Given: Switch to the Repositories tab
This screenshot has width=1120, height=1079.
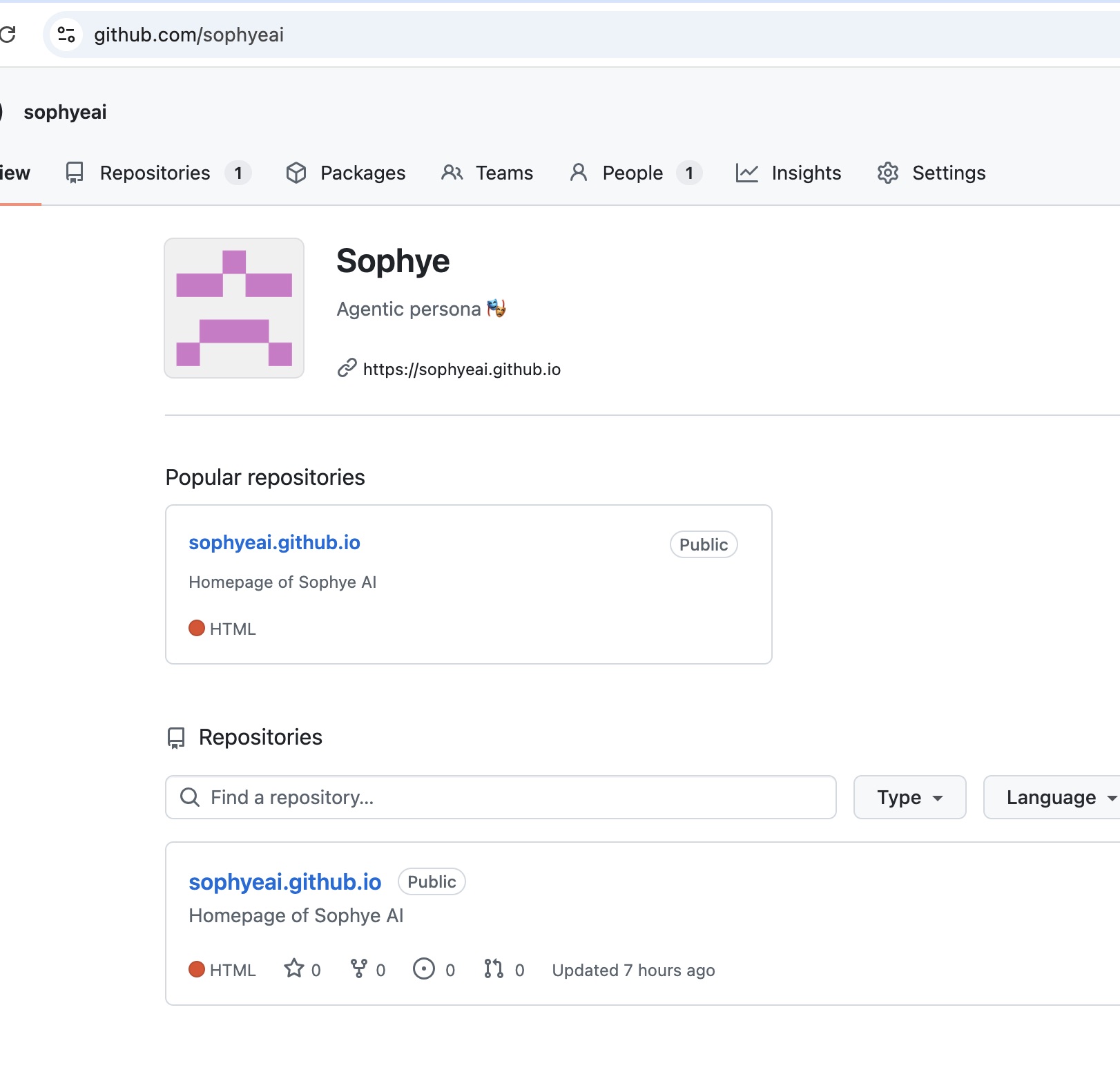Looking at the screenshot, I should (156, 173).
